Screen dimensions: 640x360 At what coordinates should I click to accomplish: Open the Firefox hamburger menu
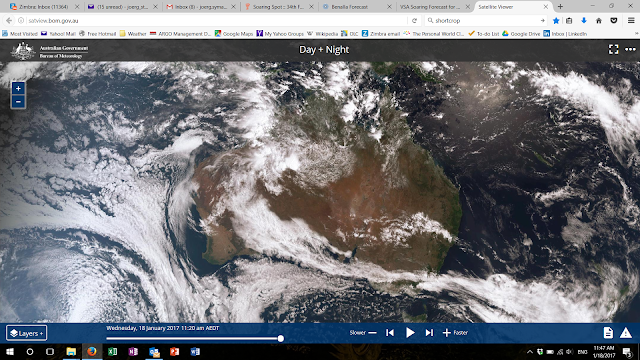tap(631, 20)
